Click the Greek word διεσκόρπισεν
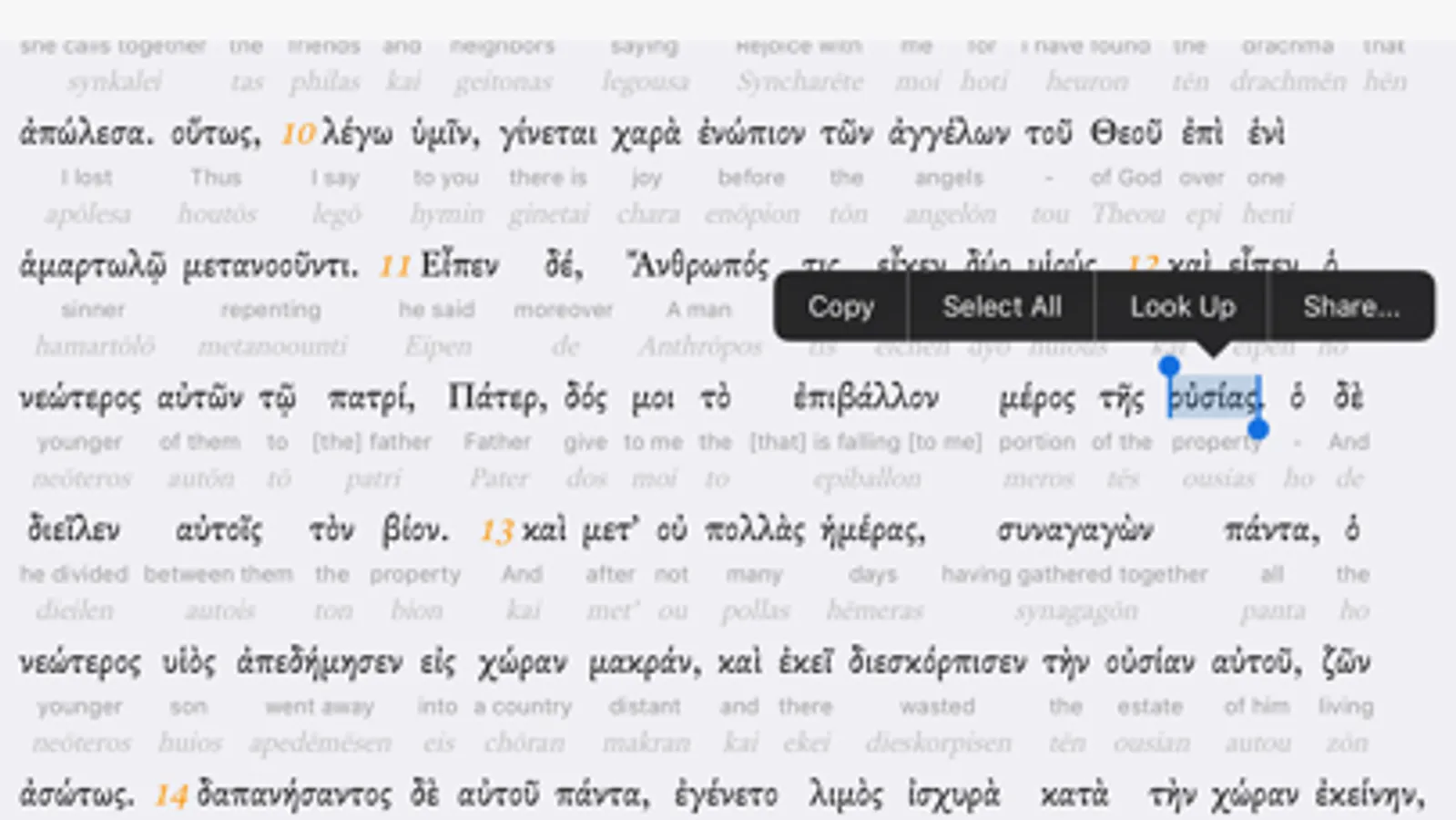Viewport: 1456px width, 820px height. [938, 662]
